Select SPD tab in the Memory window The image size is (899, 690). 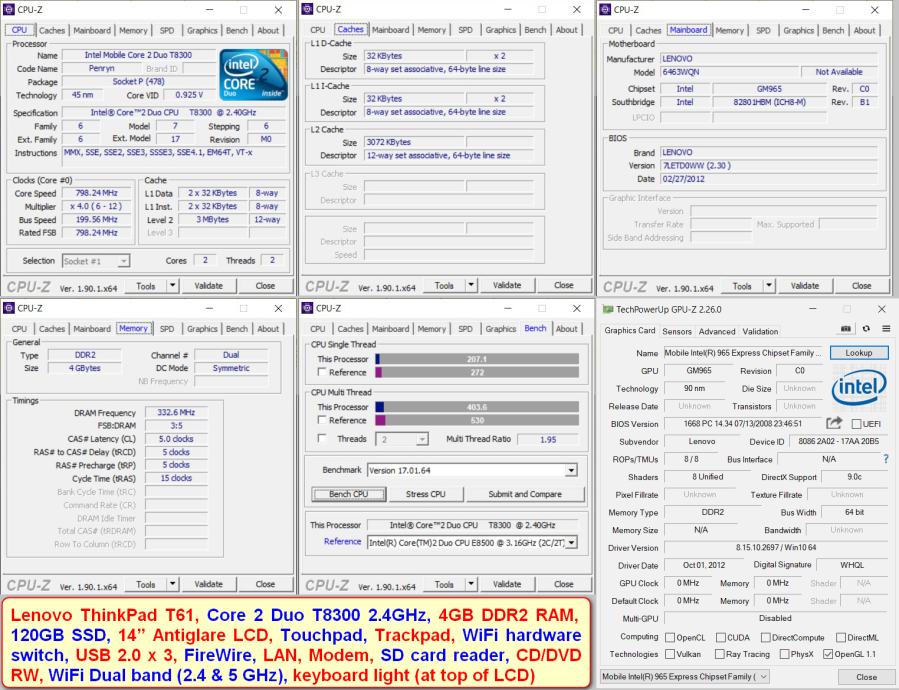tap(167, 329)
